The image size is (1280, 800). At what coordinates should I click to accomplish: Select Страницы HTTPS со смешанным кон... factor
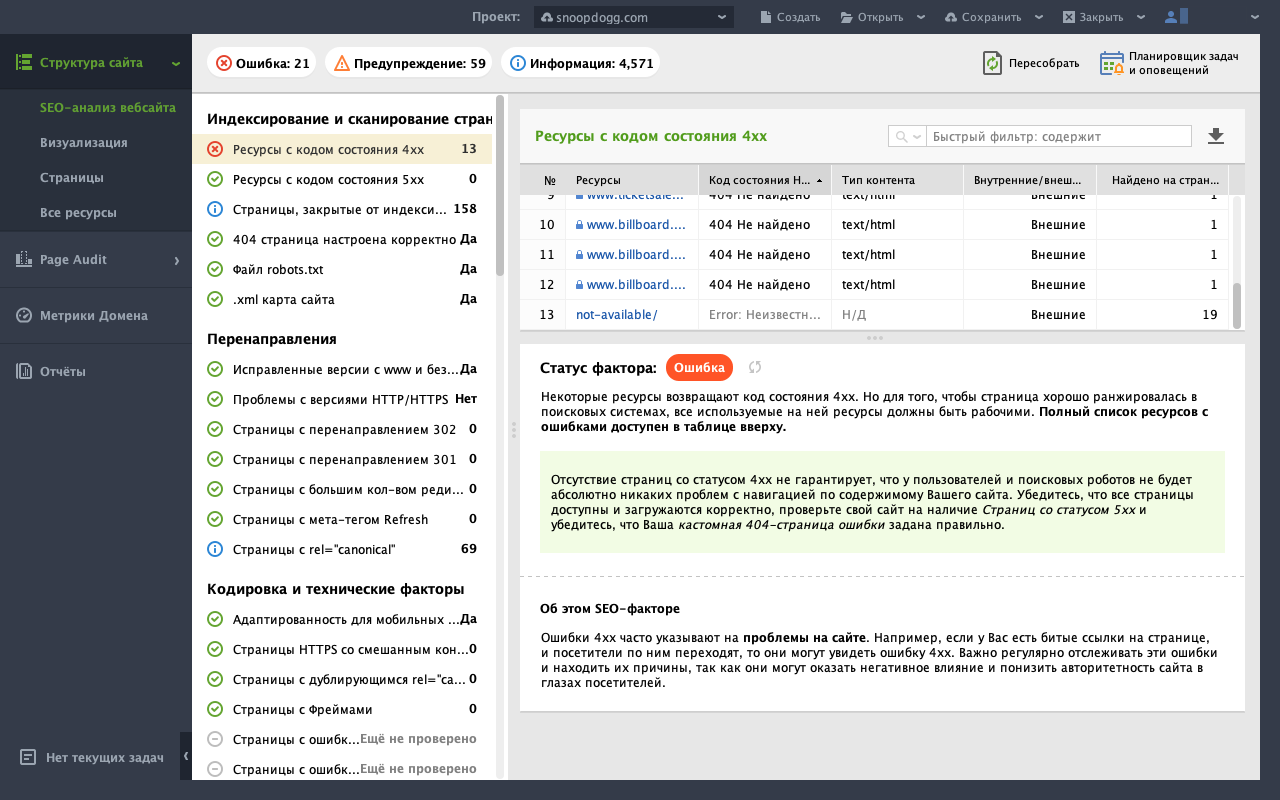342,649
